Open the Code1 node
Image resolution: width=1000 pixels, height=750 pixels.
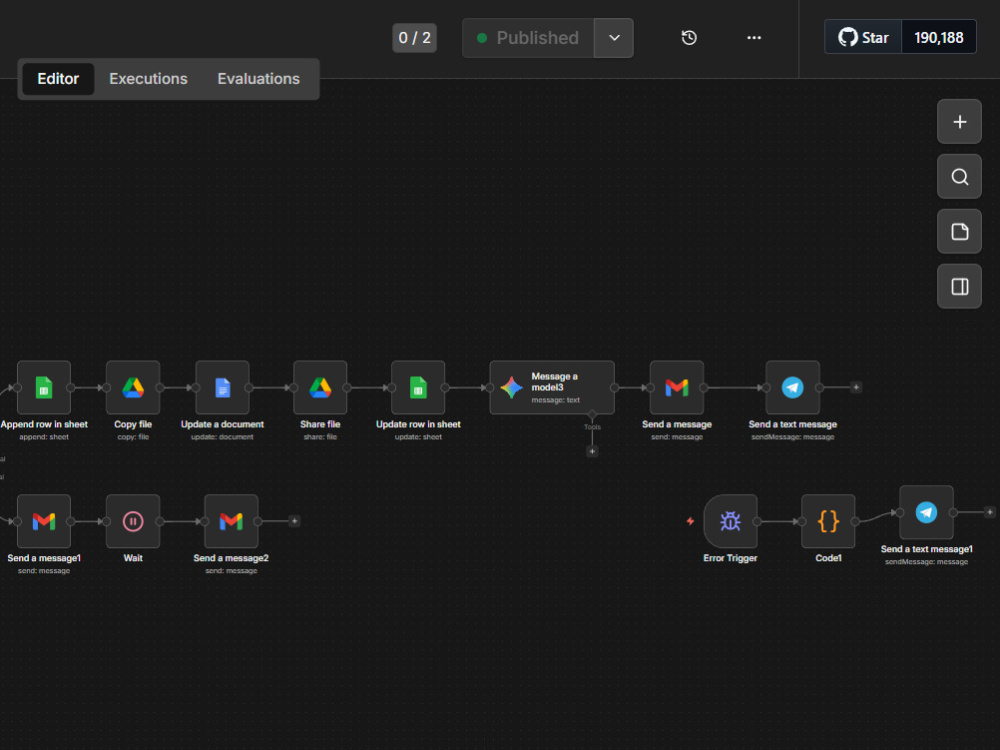pyautogui.click(x=828, y=521)
